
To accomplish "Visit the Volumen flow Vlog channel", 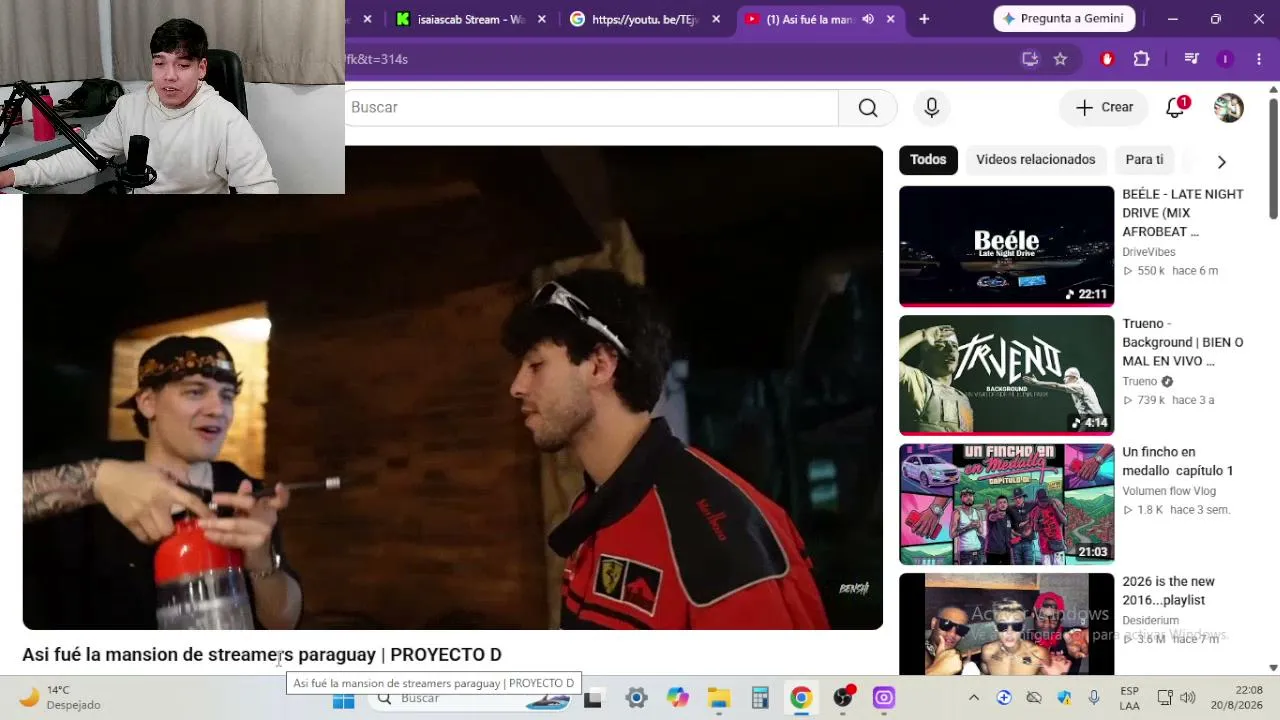I will coord(1169,491).
